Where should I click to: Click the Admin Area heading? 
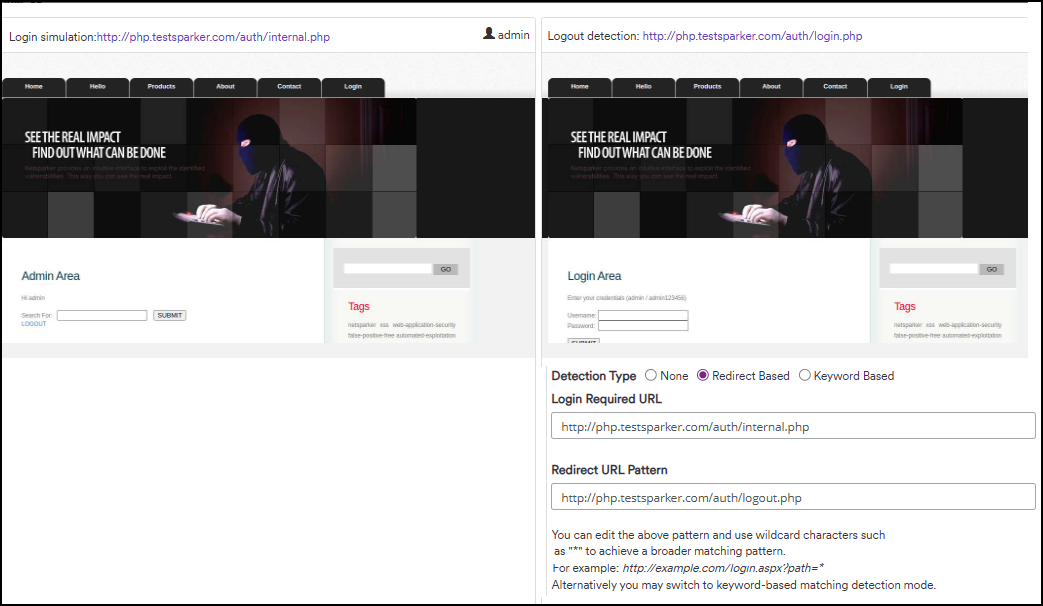tap(51, 276)
